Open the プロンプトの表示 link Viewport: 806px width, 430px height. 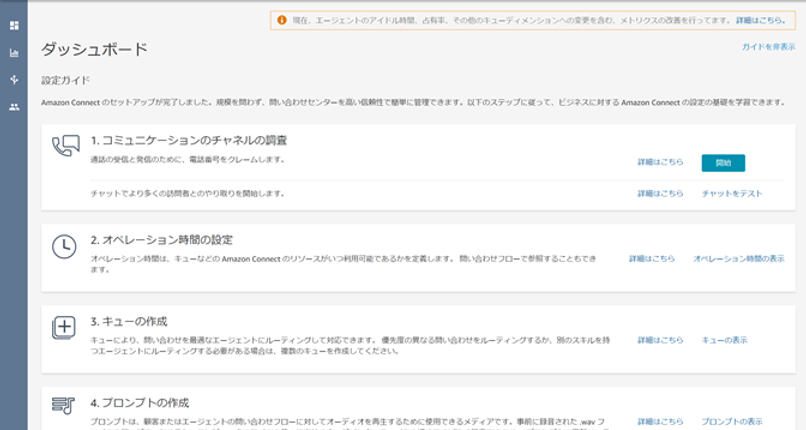click(732, 421)
